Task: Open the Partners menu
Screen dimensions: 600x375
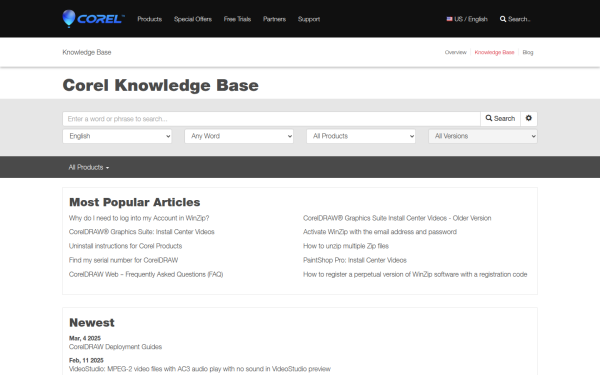Action: tap(274, 19)
